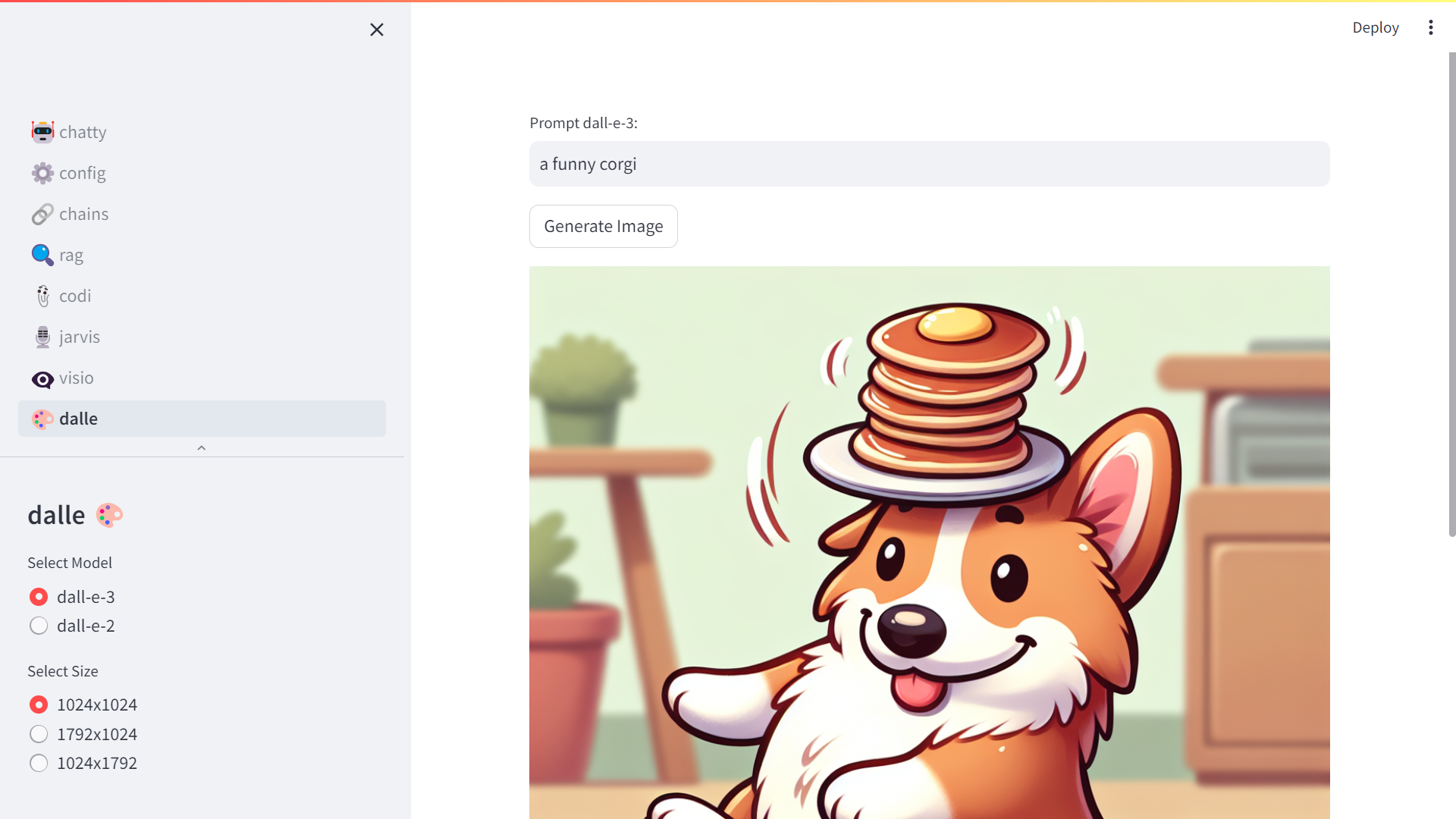Click the Generate Image button
The height and width of the screenshot is (819, 1456).
(604, 226)
